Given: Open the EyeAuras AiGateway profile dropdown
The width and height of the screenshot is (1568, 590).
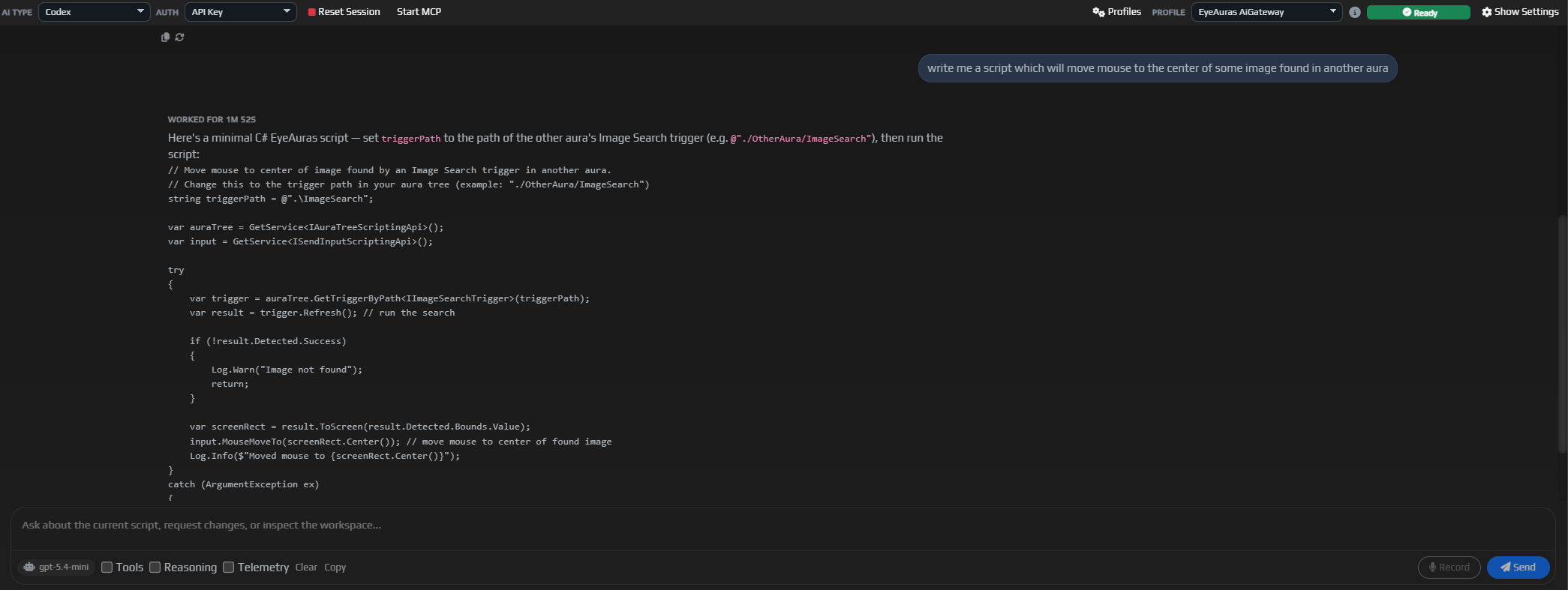Looking at the screenshot, I should 1266,12.
